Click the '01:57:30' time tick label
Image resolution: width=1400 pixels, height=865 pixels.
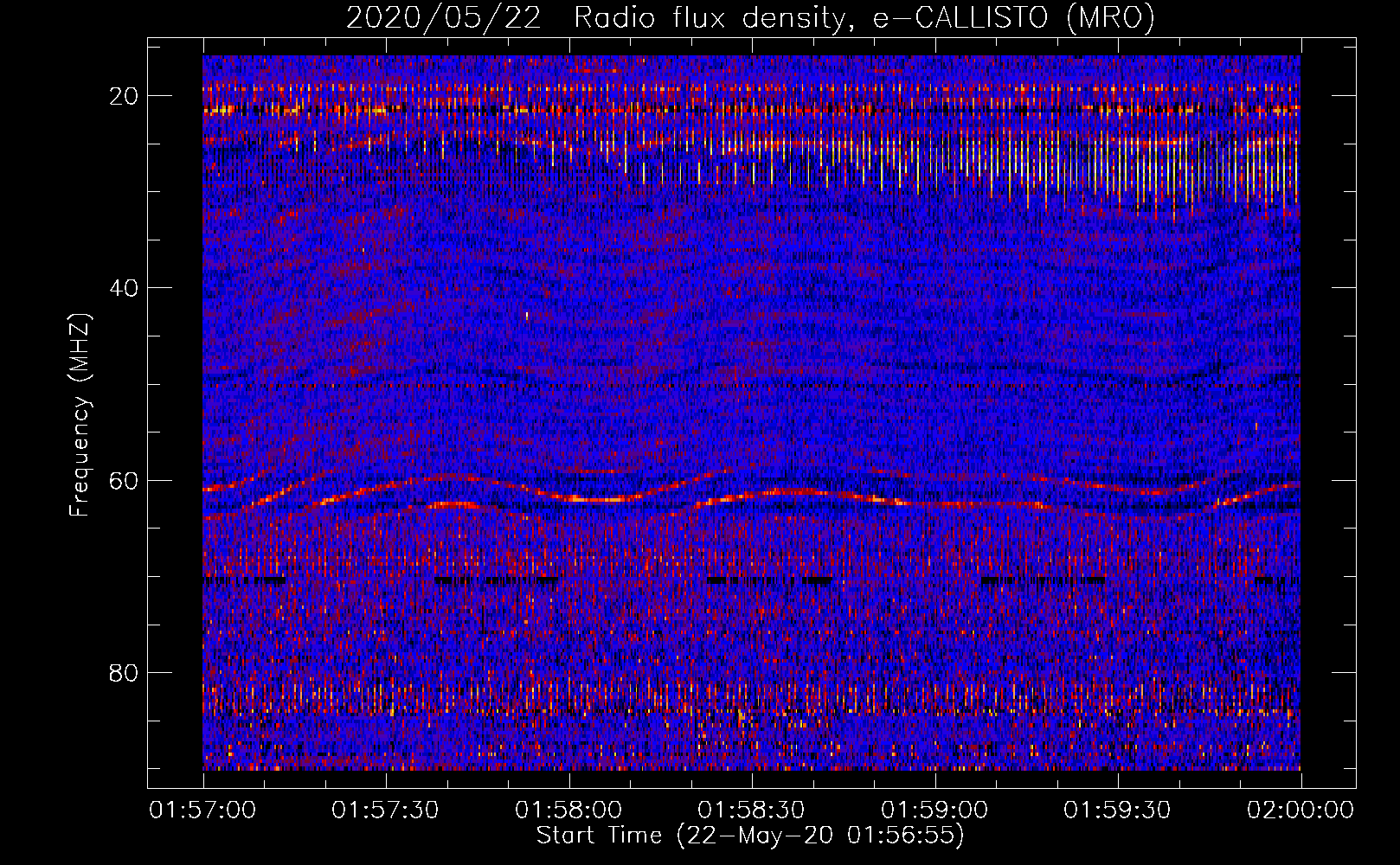click(x=386, y=811)
